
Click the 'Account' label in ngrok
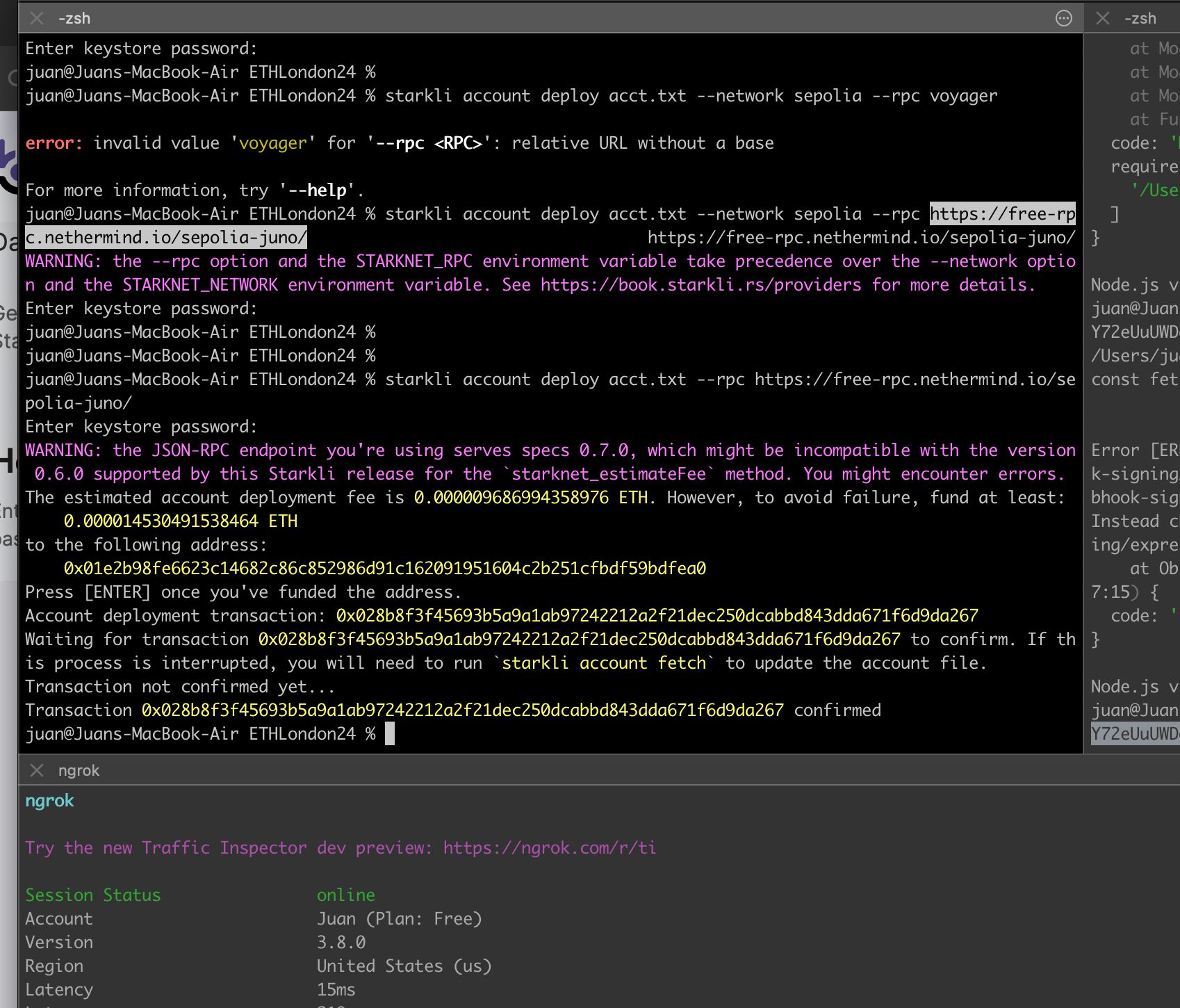pos(59,919)
